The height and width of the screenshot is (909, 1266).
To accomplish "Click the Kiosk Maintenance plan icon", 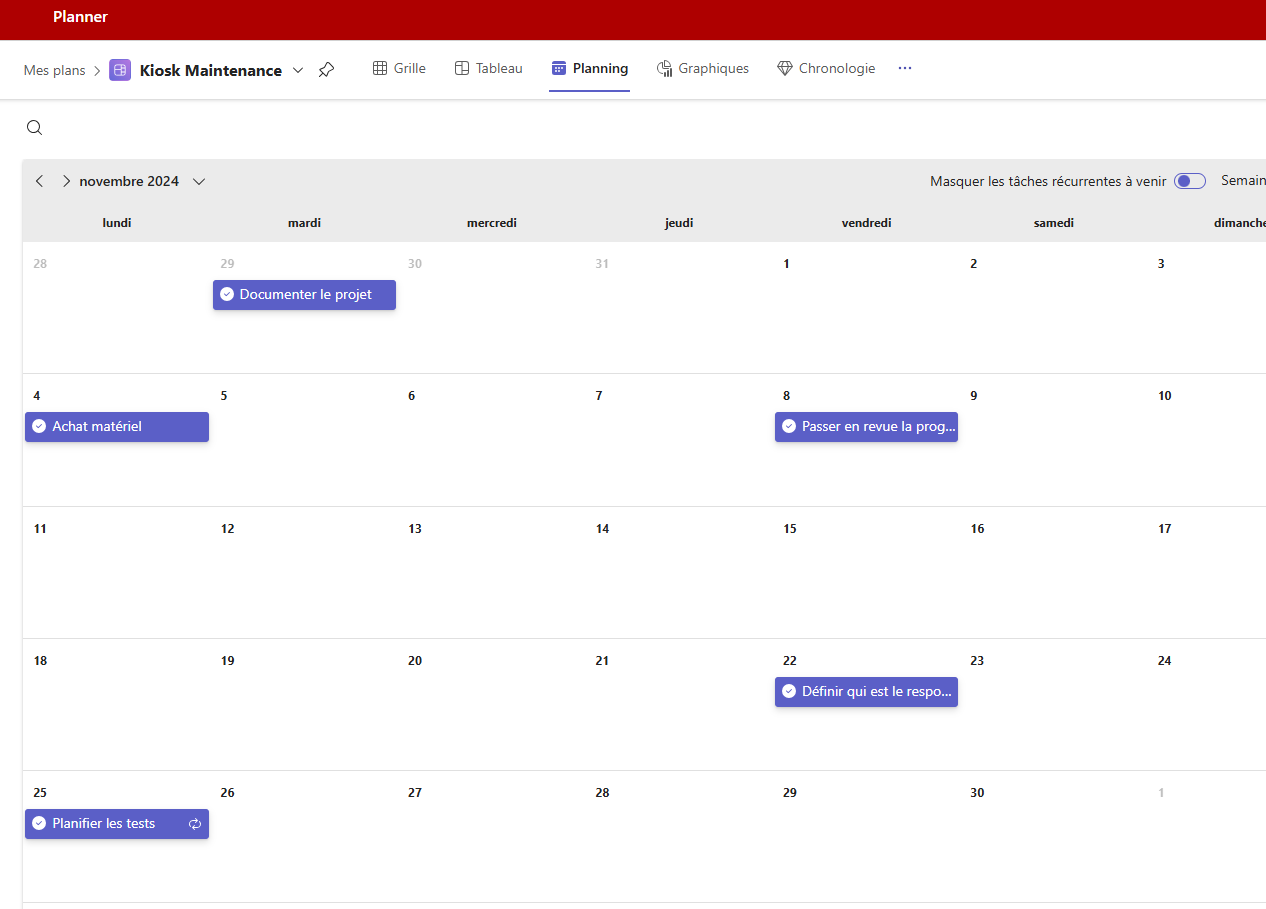I will (x=120, y=70).
